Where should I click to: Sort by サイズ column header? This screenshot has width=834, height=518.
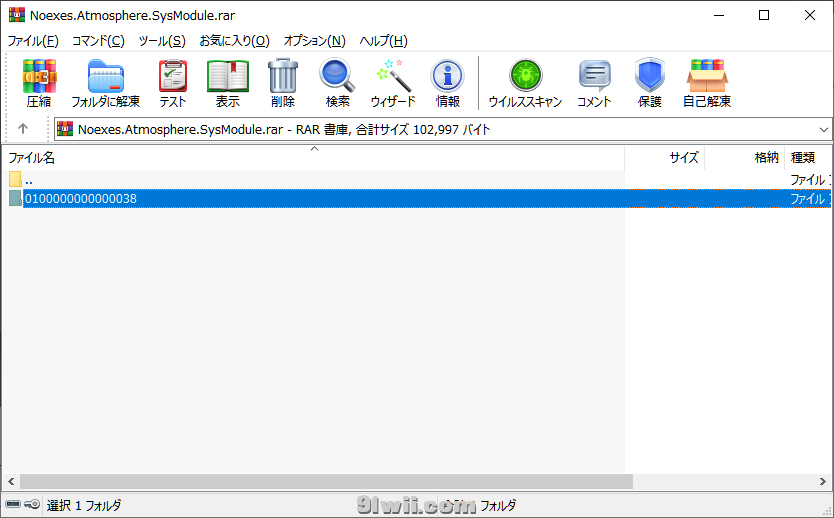(665, 157)
